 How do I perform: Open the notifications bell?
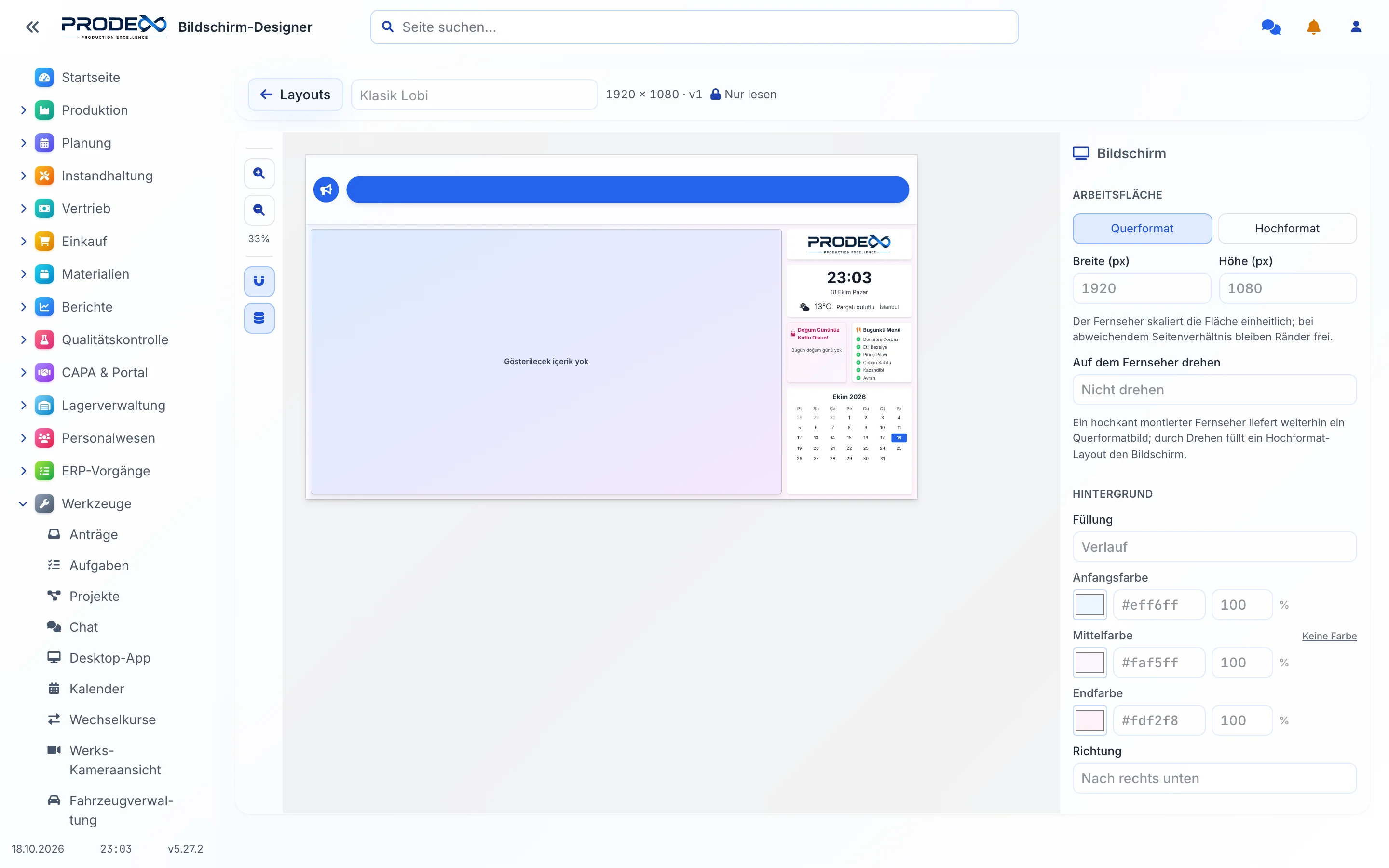pos(1313,27)
